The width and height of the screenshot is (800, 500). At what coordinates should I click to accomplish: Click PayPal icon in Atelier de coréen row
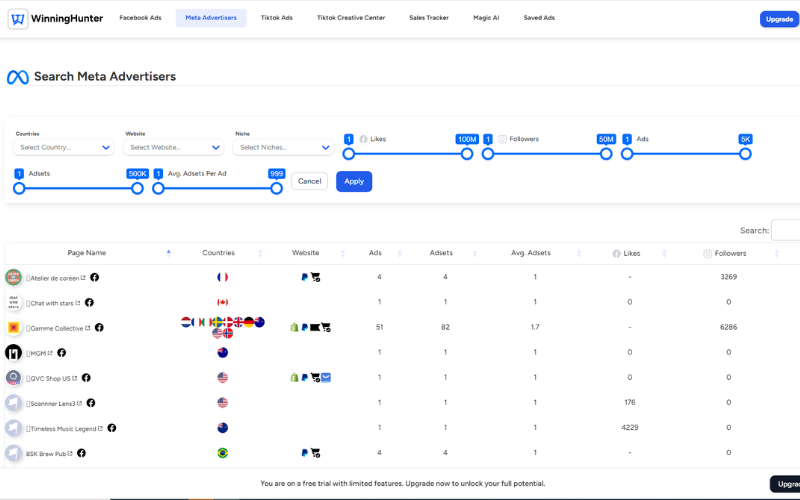click(x=305, y=277)
